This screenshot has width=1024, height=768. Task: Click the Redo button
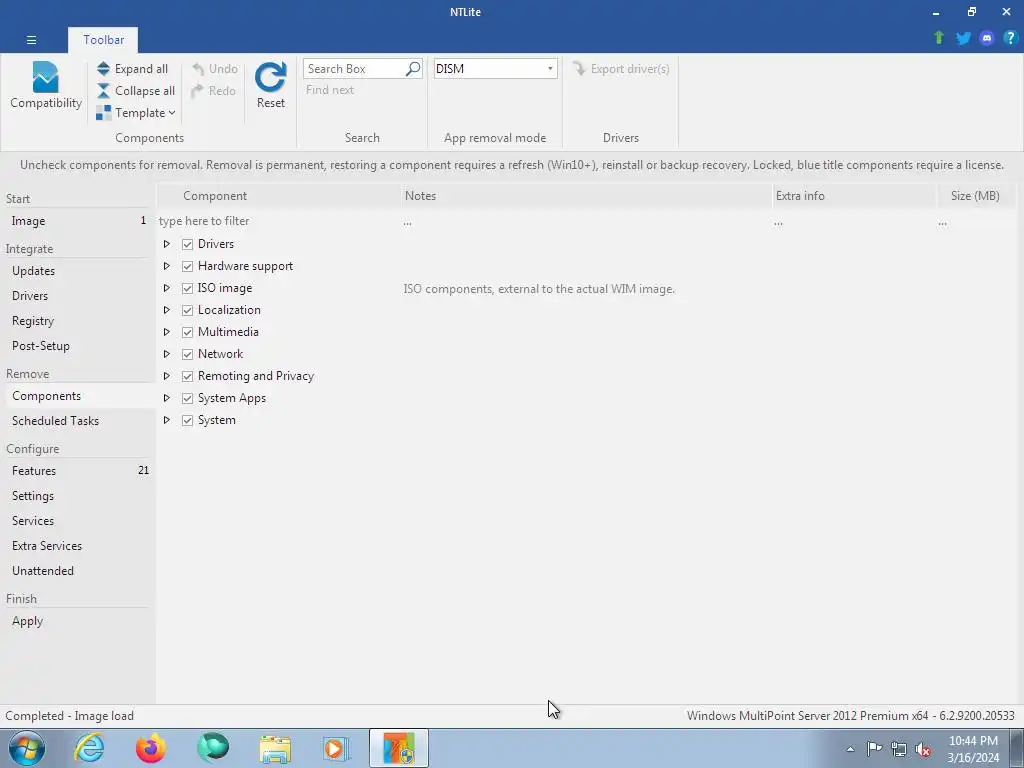[214, 91]
